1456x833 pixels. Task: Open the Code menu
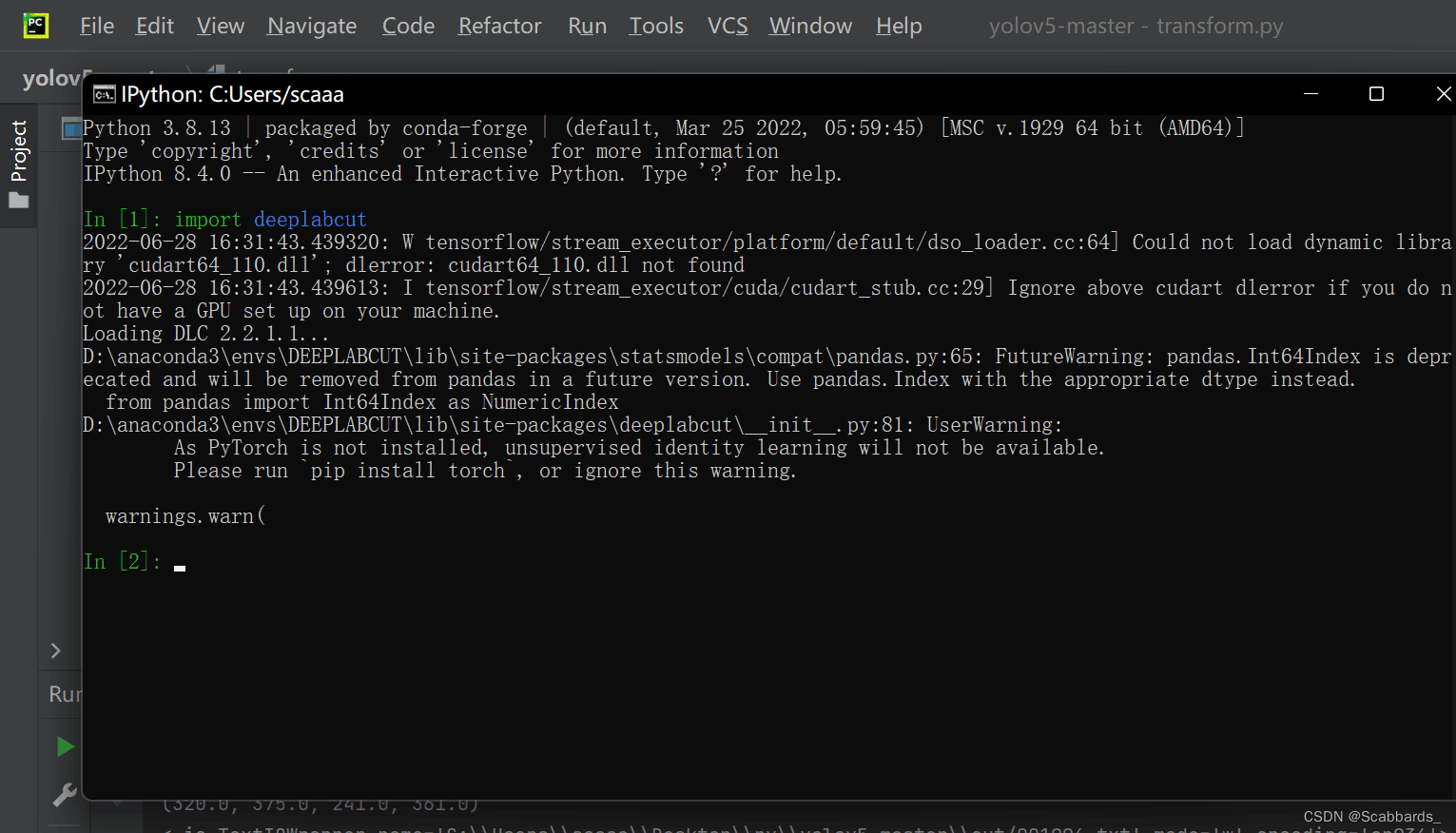pos(408,26)
